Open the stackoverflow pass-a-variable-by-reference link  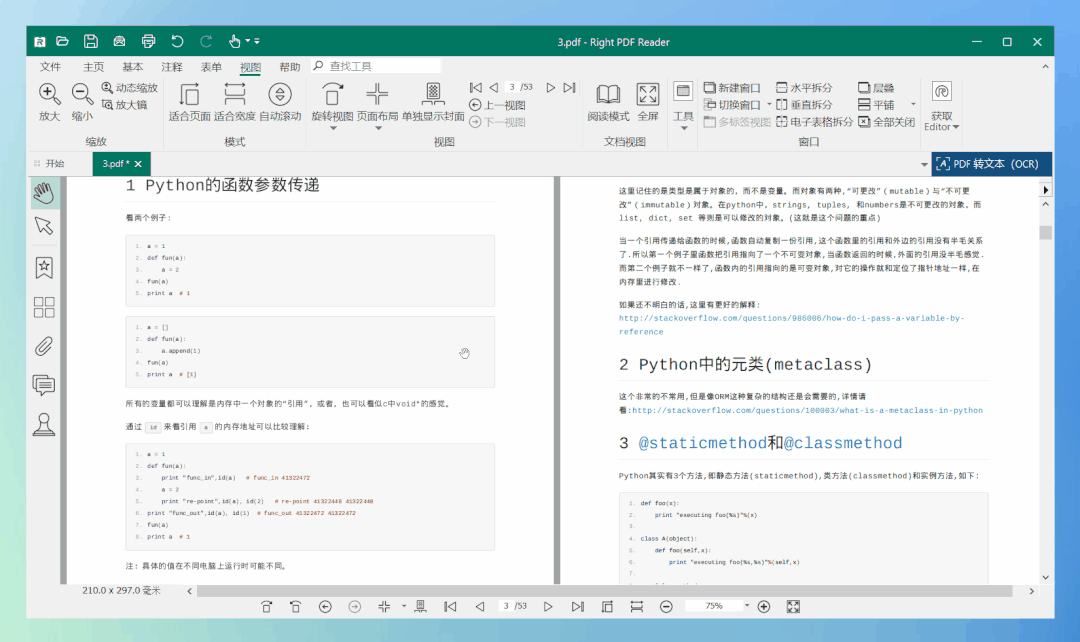pos(791,324)
